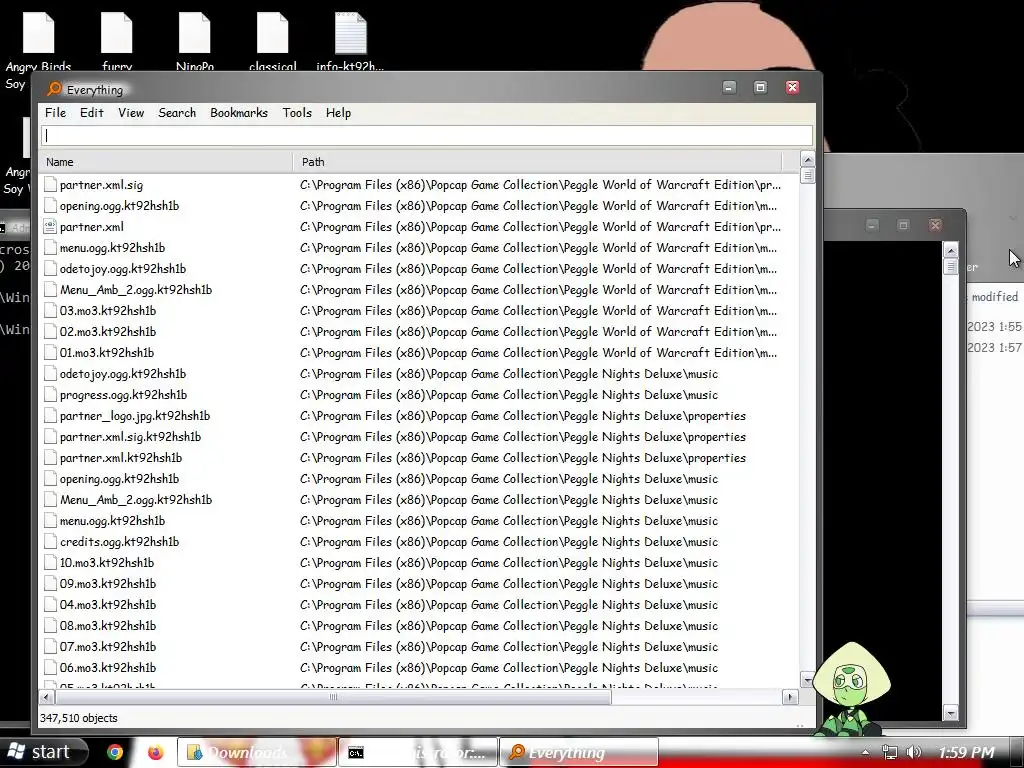Click file icon of partner.xml.kt92hsh1b
Image resolution: width=1024 pixels, height=768 pixels.
point(50,458)
